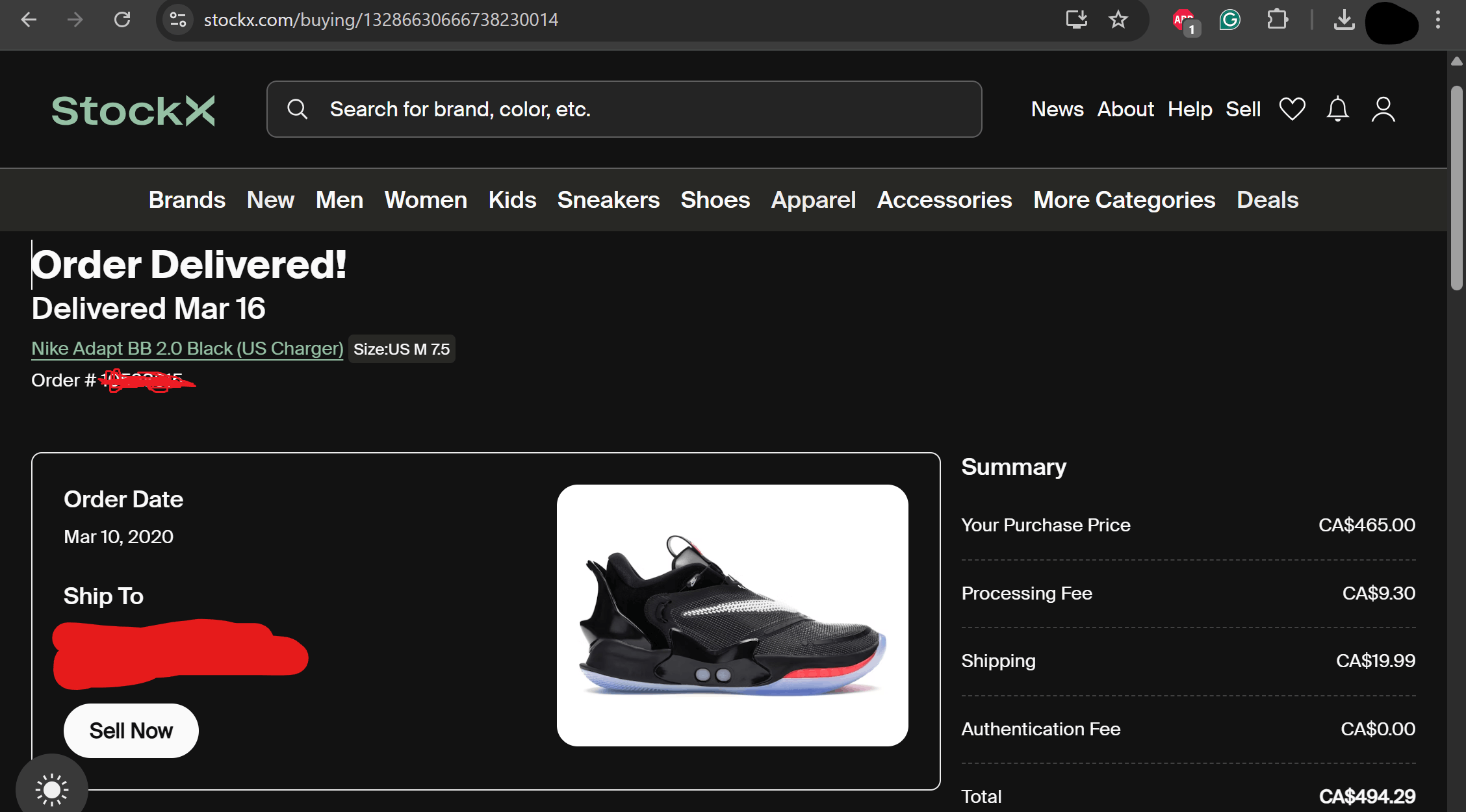Open the Sell link in header

(1243, 109)
